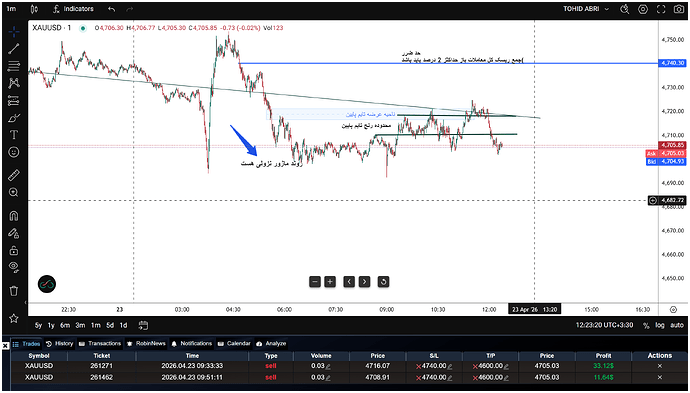Zoom out chart with minus button
The width and height of the screenshot is (690, 393).
[x=315, y=282]
